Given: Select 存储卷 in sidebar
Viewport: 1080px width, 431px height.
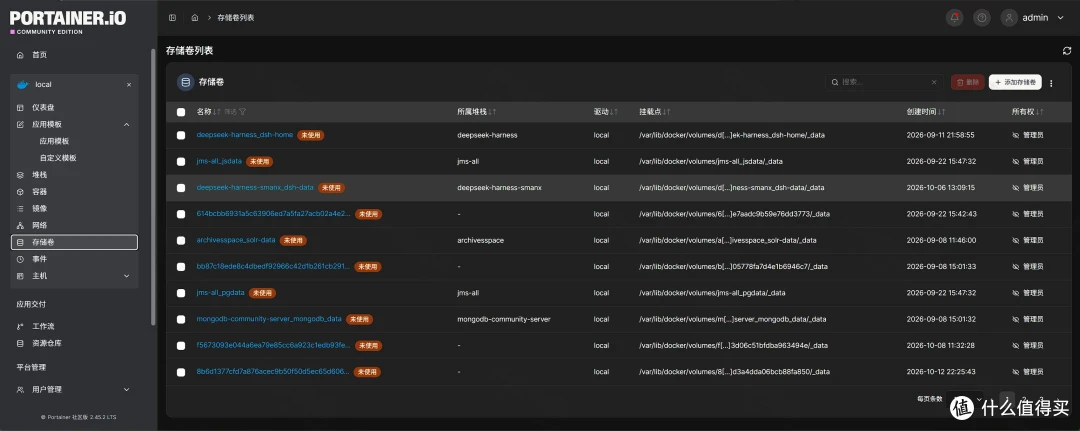Looking at the screenshot, I should (74, 242).
